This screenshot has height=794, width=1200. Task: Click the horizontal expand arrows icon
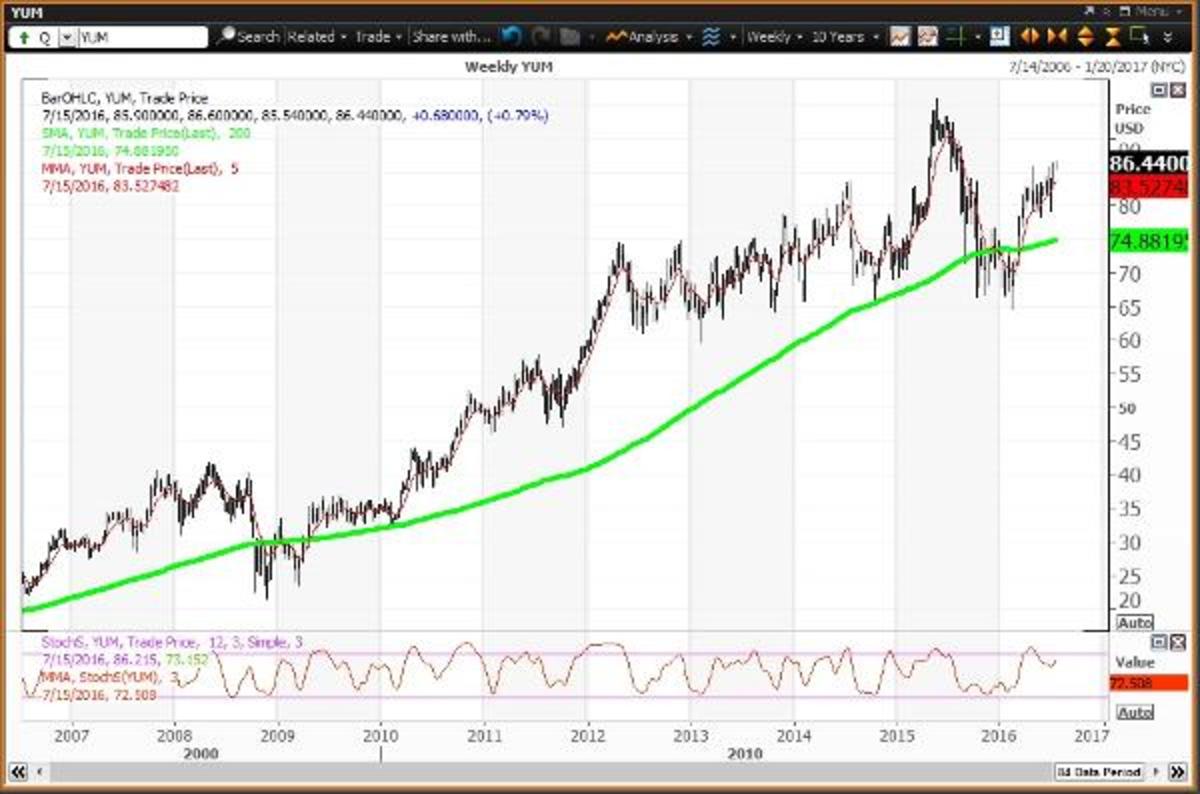[x=1028, y=36]
